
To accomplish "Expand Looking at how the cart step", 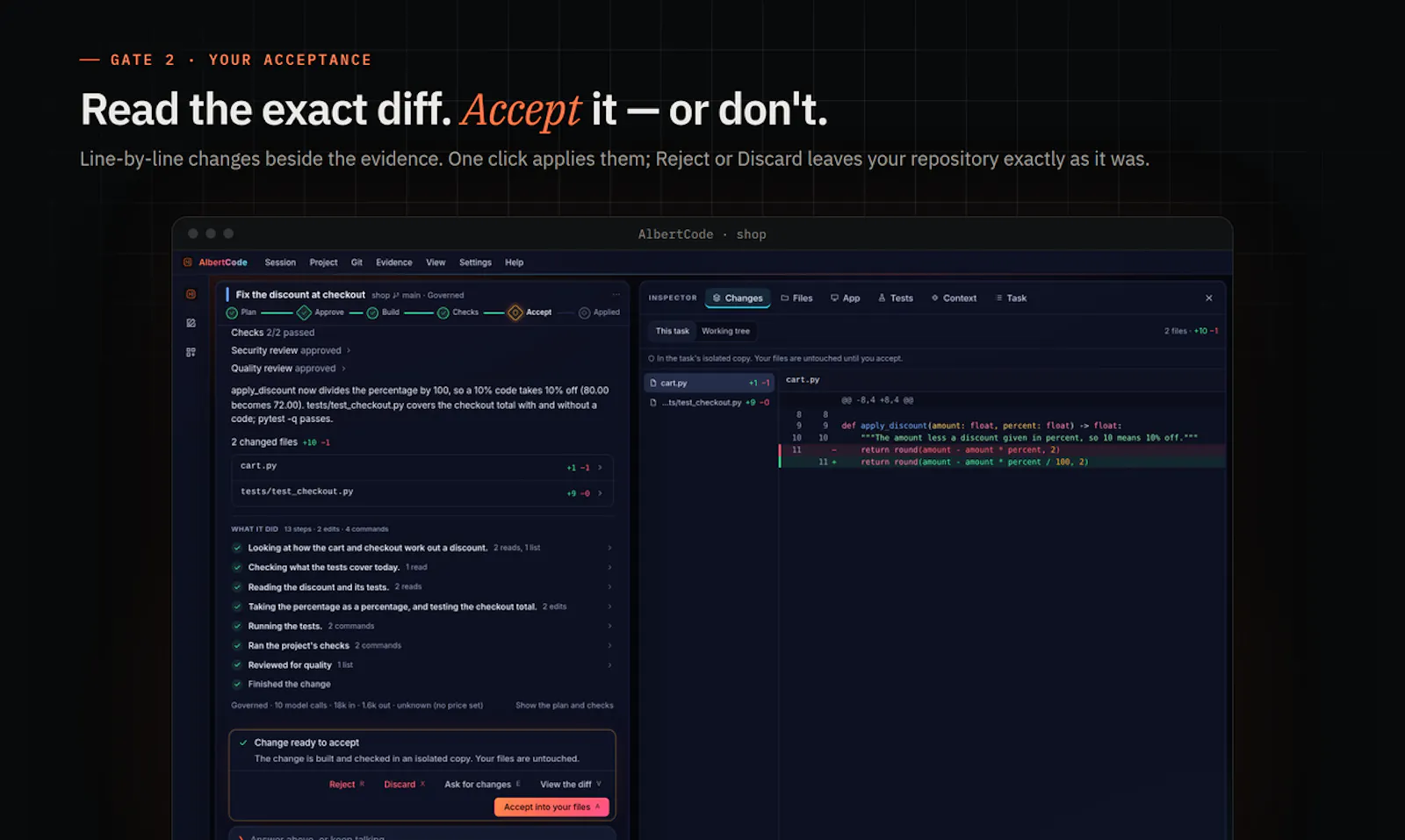I will pos(421,548).
